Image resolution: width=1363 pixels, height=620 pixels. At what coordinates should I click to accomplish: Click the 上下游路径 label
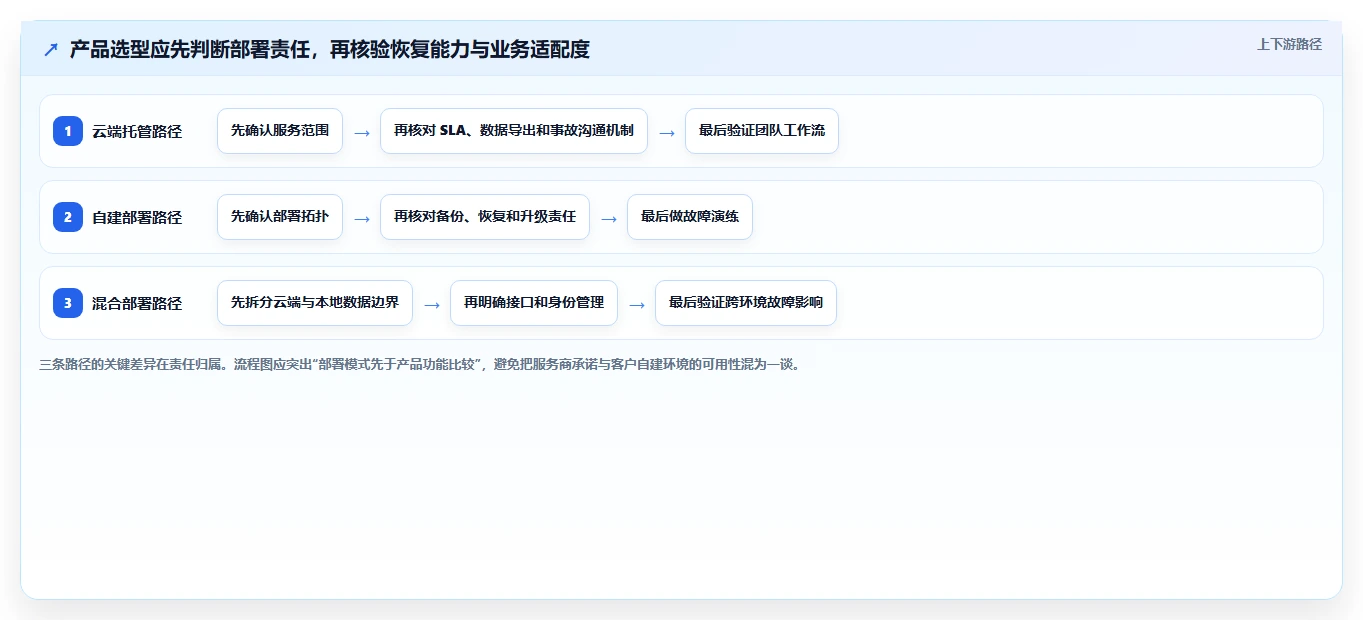1289,45
